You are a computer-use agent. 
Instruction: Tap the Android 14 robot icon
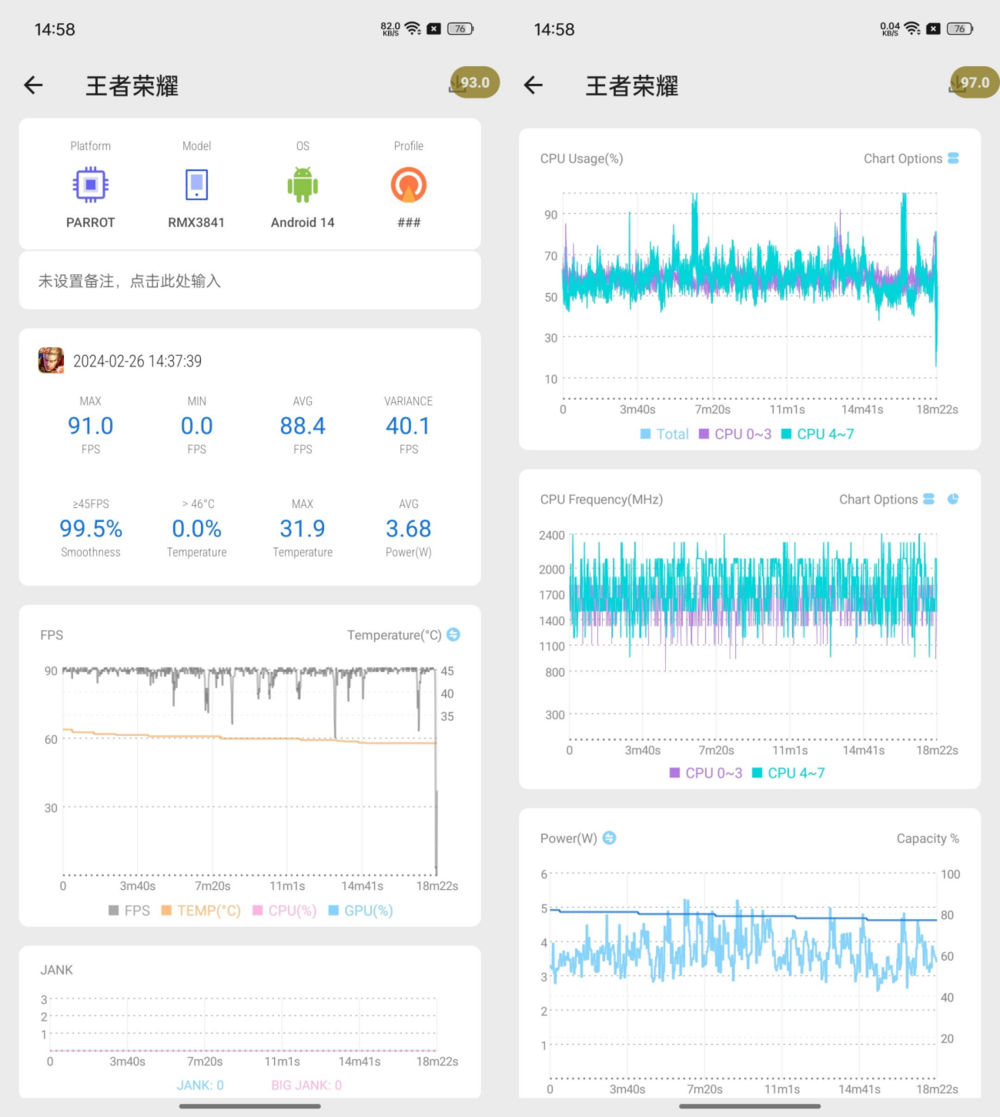(303, 185)
